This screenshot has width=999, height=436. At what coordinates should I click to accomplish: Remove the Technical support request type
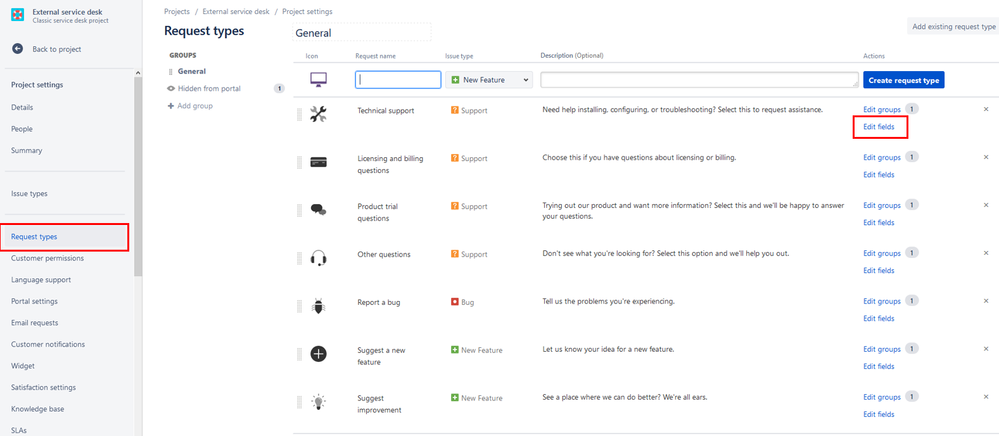[x=986, y=110]
